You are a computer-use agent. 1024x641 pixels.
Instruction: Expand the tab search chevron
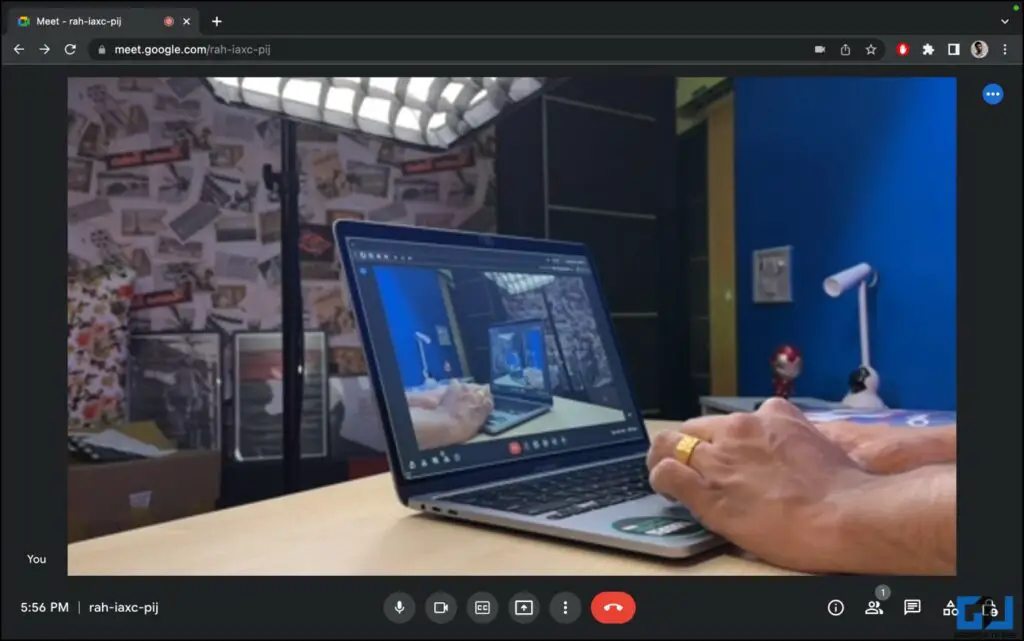coord(1005,21)
